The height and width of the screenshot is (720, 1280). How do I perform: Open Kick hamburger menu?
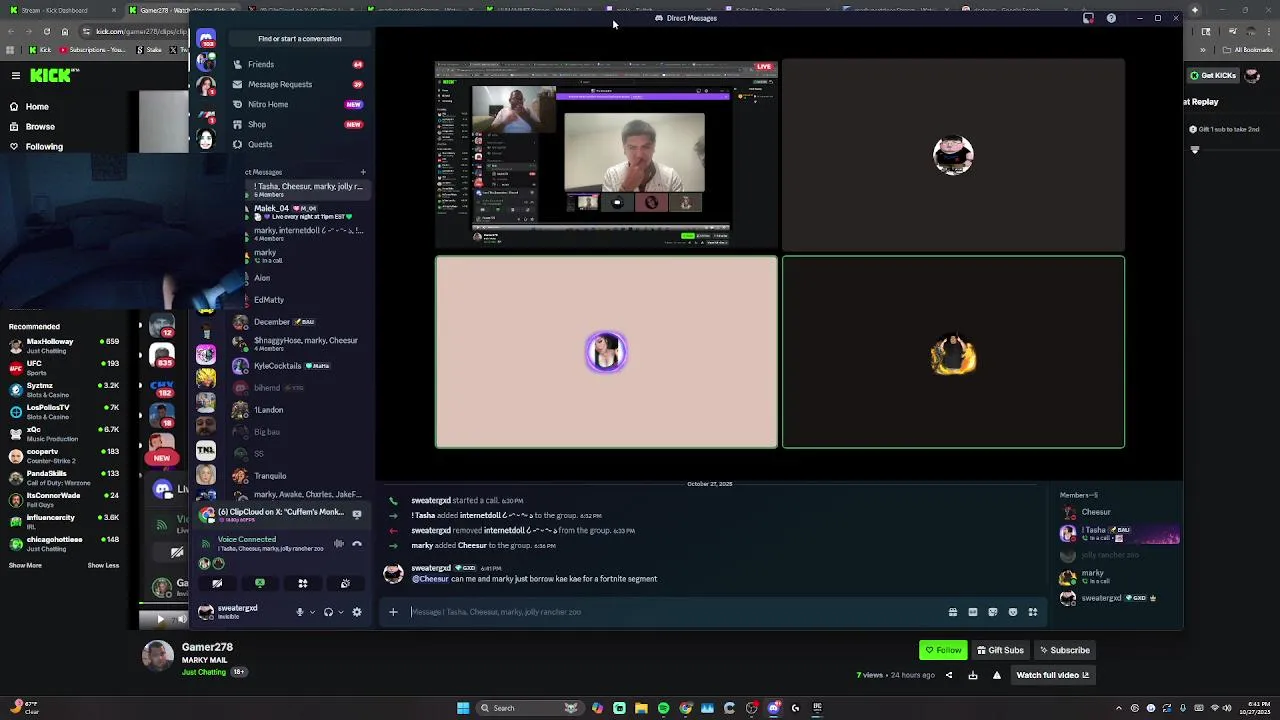click(x=15, y=76)
